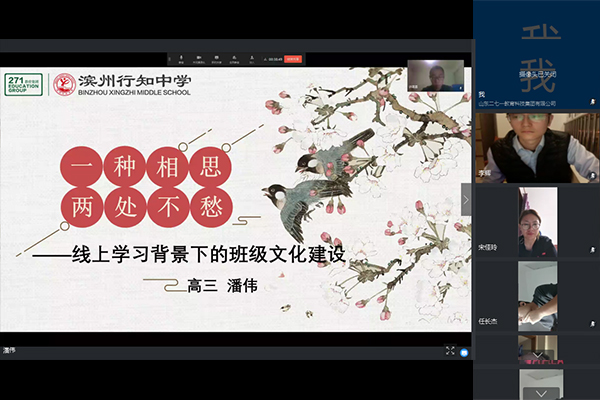Click the muted mic icon on 我 tile
Viewport: 600px width, 400px height.
coord(593,102)
